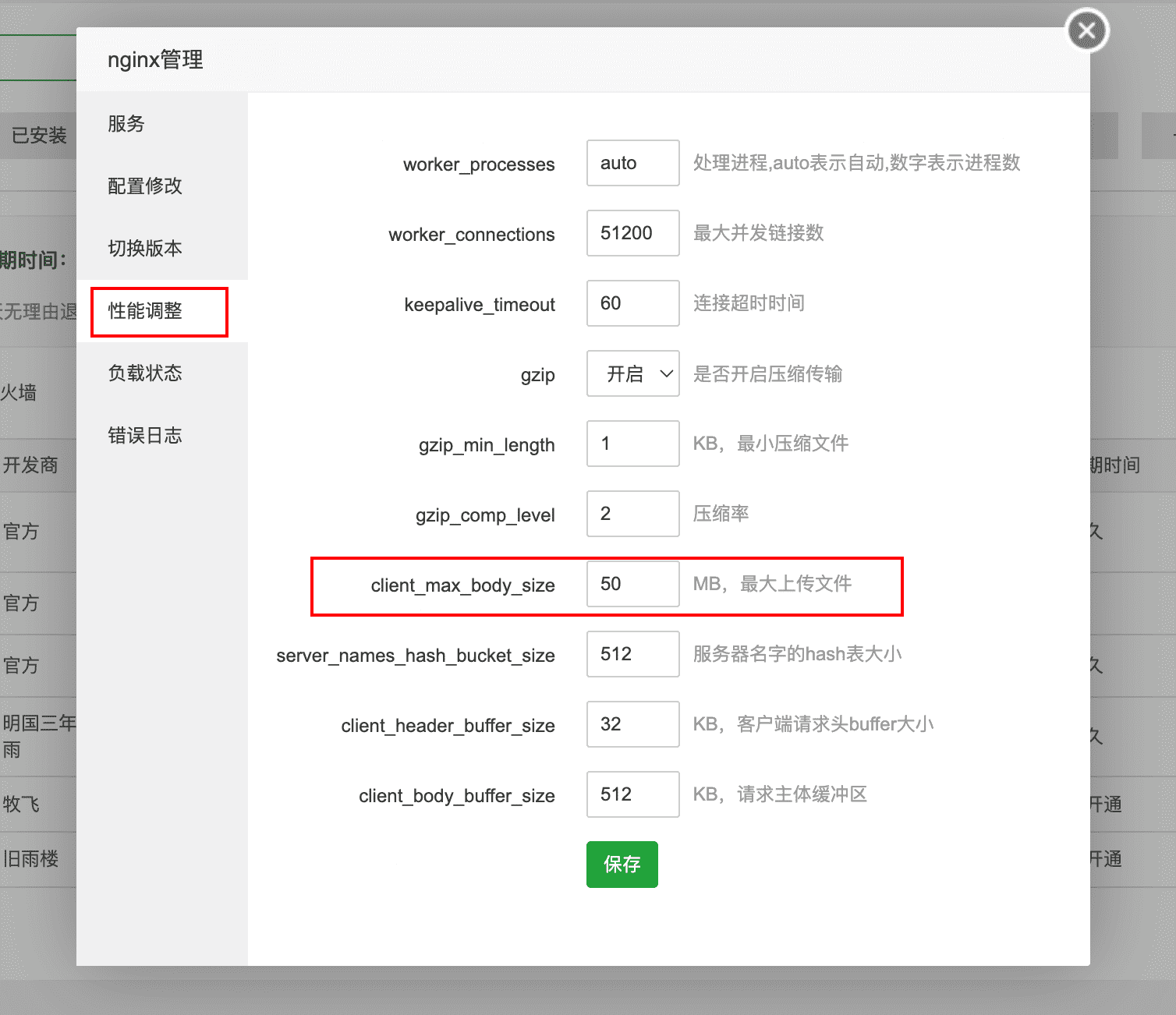Select the 性能调整 sidebar tab
Screen dimensions: 1176x1015
[x=143, y=310]
